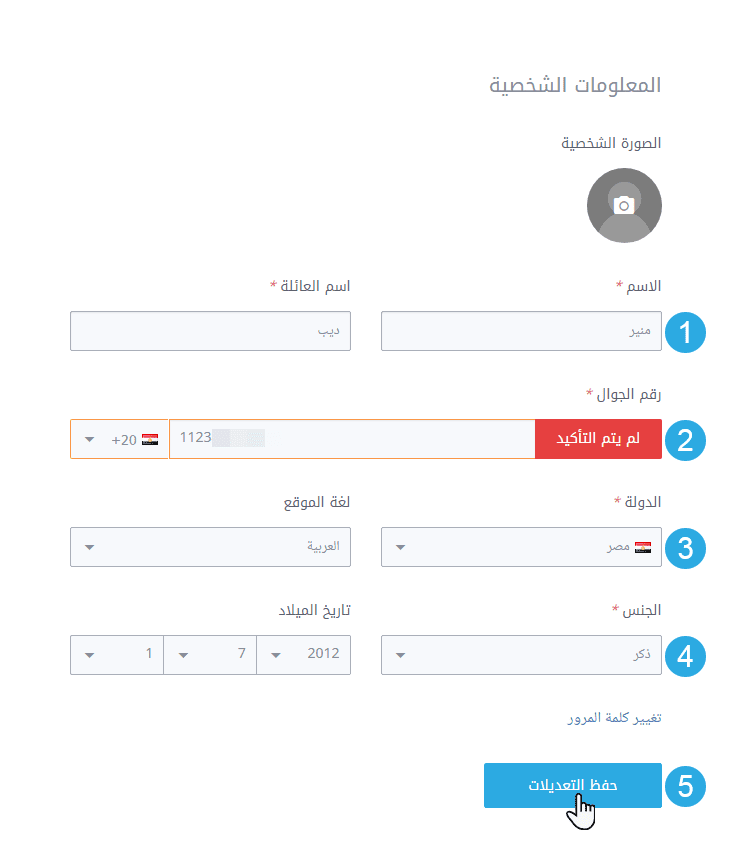Click the blue step number 4 badge
This screenshot has height=860, width=731.
click(685, 656)
